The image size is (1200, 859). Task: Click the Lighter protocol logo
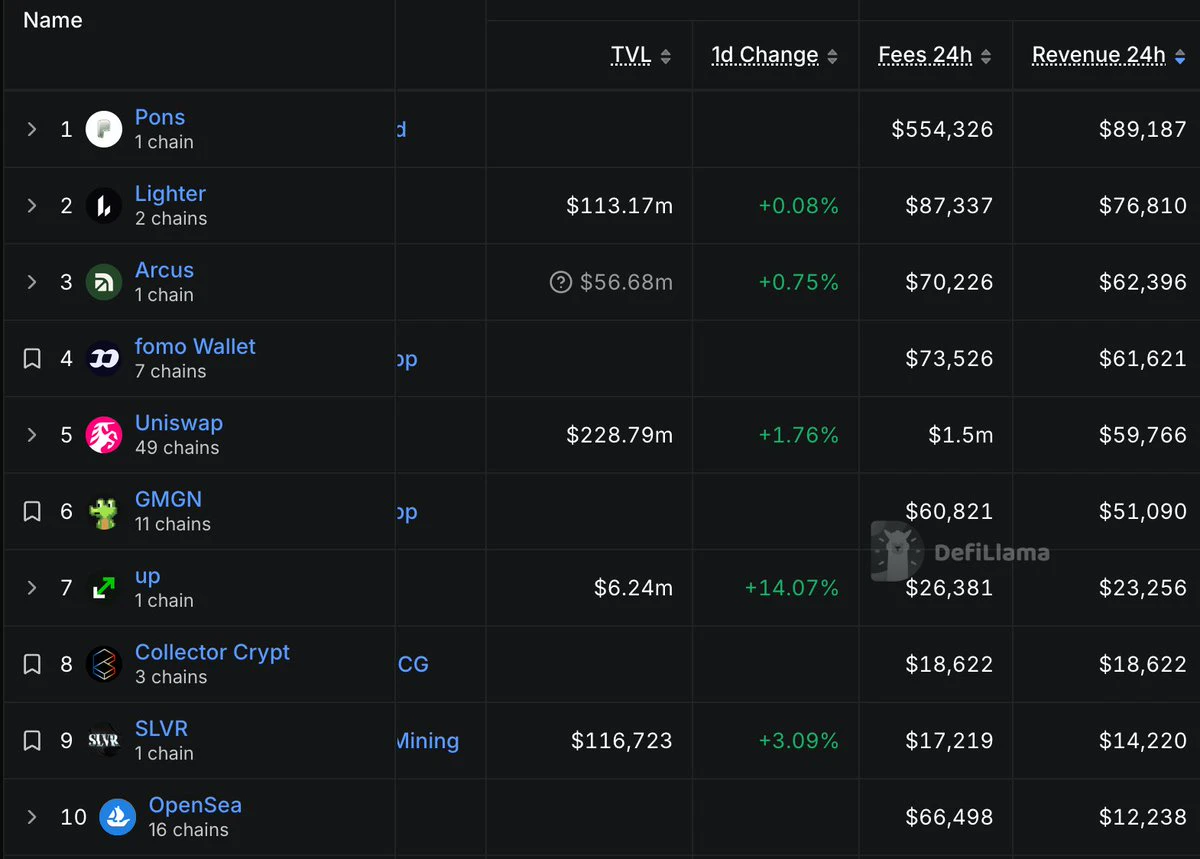click(x=104, y=206)
